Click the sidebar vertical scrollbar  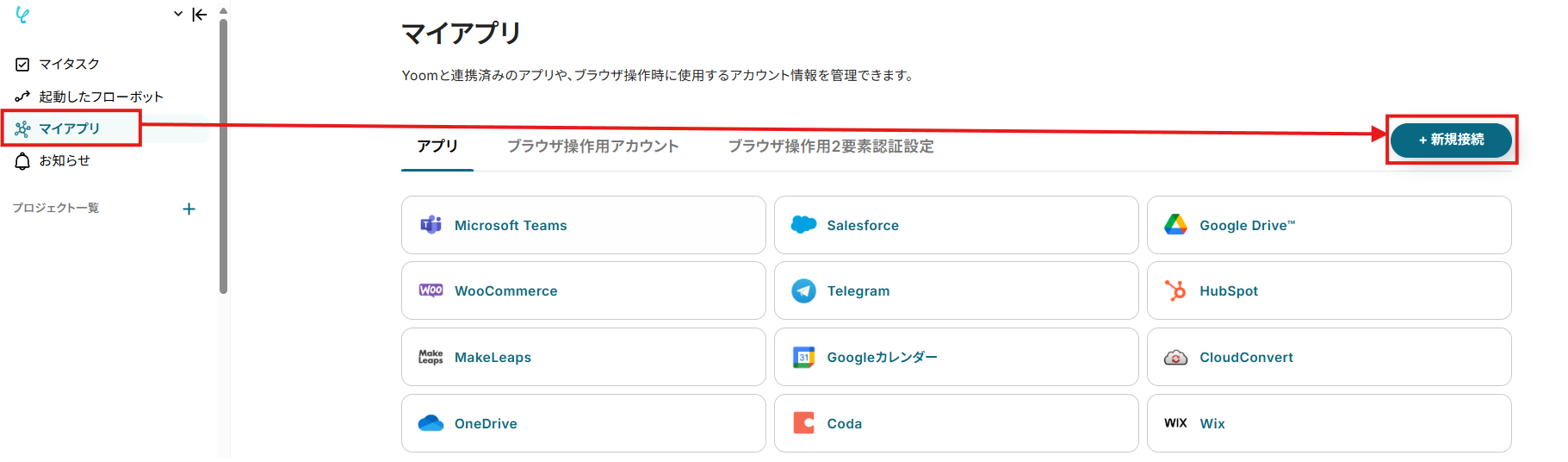(224, 155)
